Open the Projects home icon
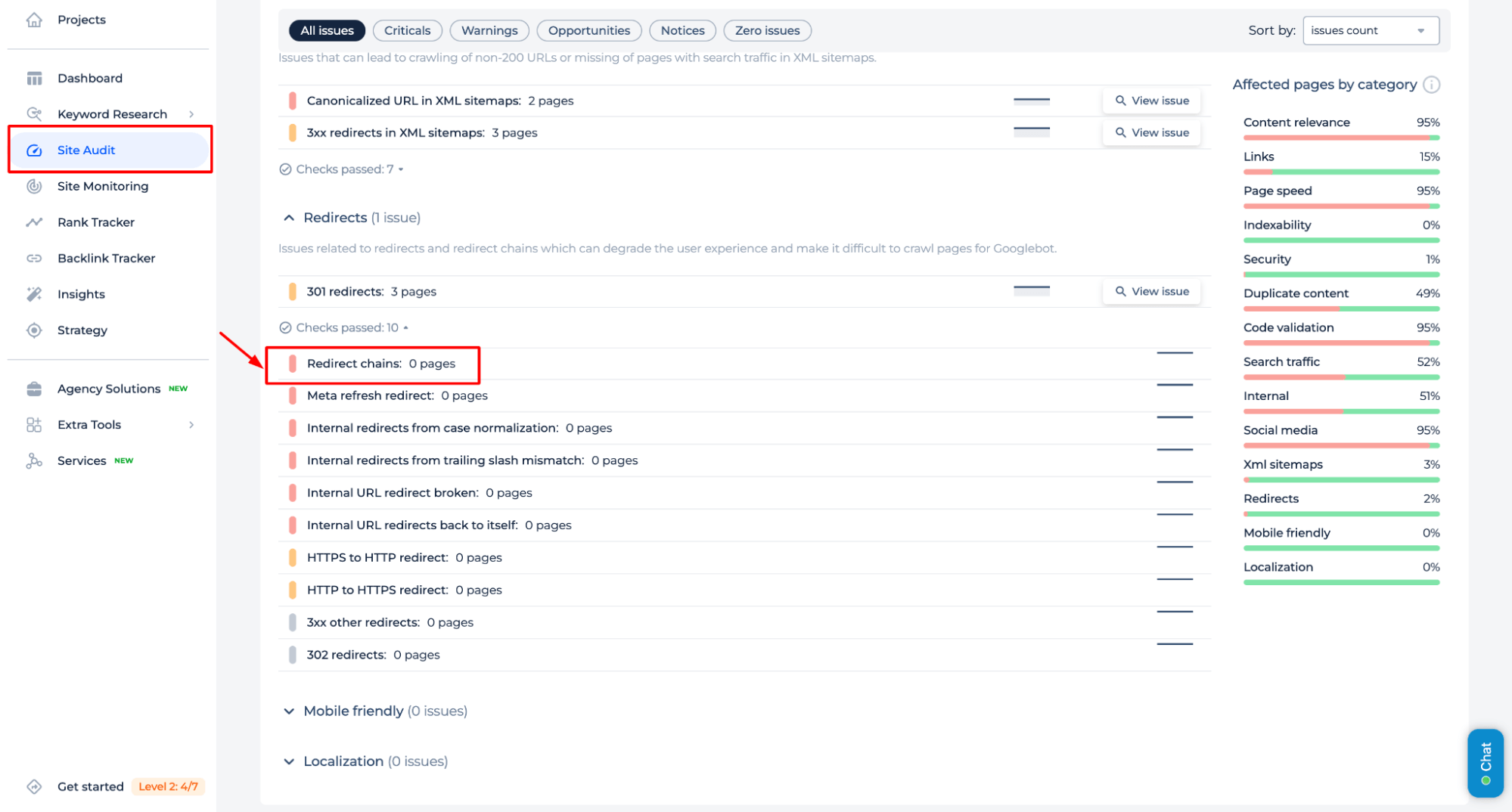Screen dimensions: 1512x812 [x=34, y=20]
